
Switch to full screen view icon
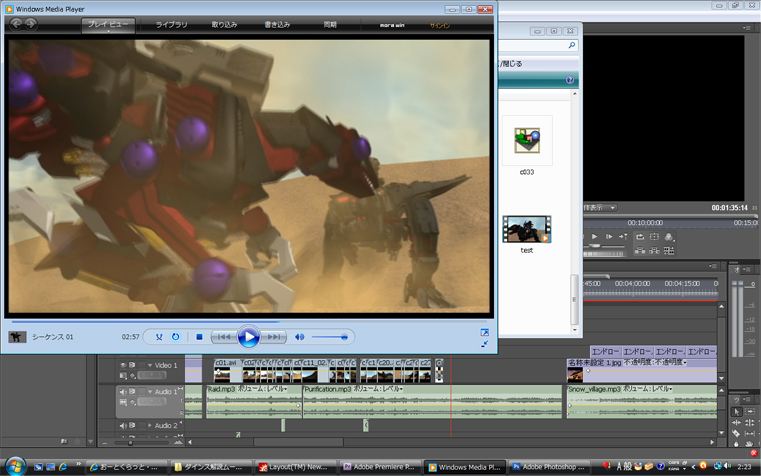point(485,332)
